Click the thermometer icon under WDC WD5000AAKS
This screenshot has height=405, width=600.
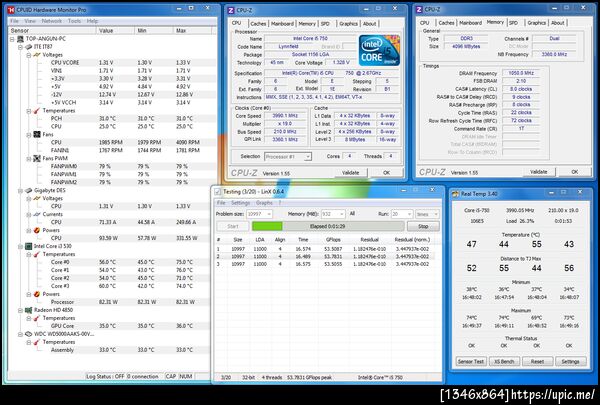click(37, 342)
